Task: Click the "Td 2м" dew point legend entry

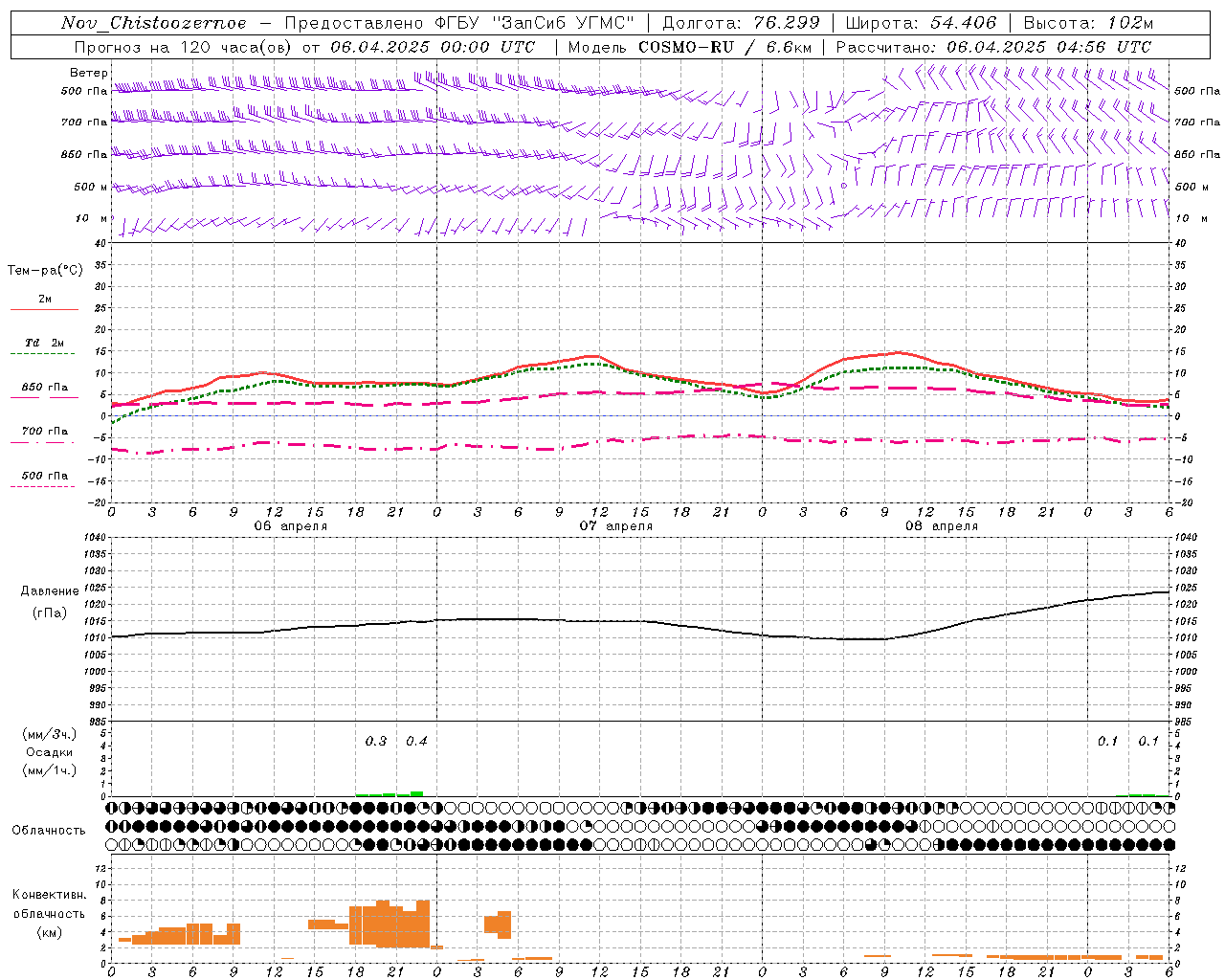Action: (45, 343)
